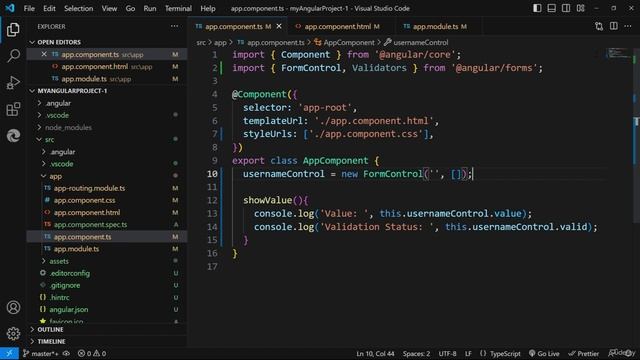The width and height of the screenshot is (640, 360).
Task: Collapse the Open Editors section
Action: 59,42
